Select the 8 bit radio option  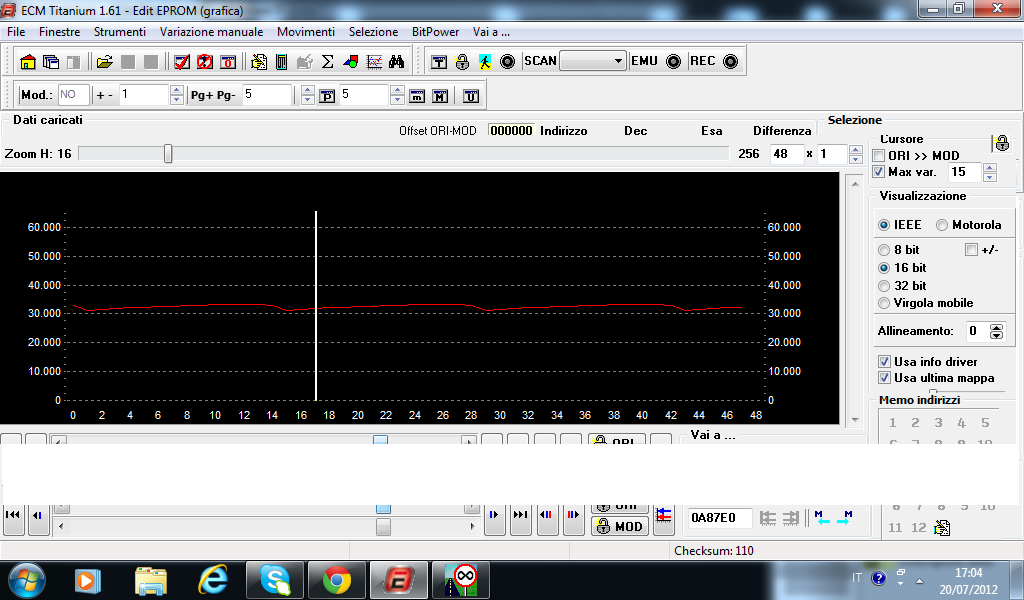[x=884, y=250]
